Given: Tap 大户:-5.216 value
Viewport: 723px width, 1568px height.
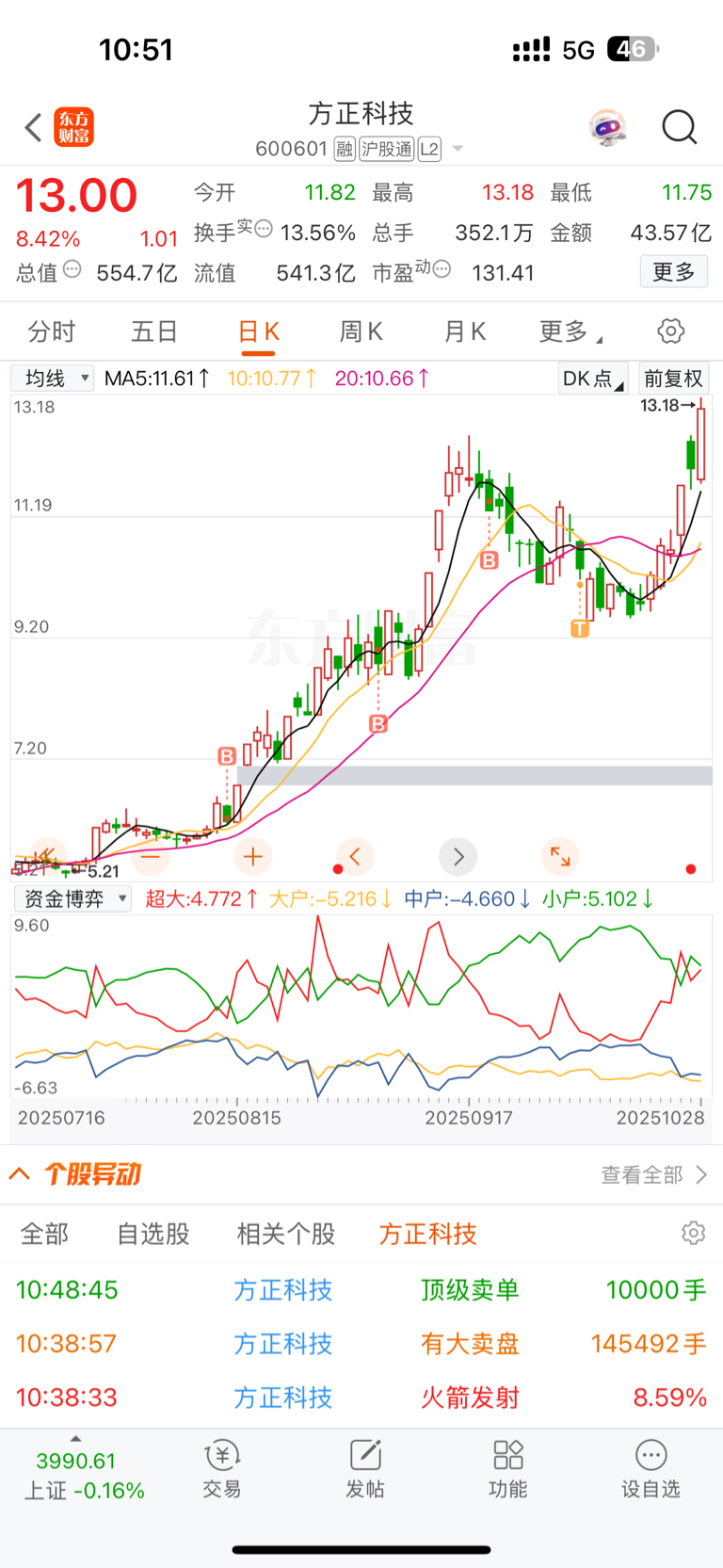Looking at the screenshot, I should [330, 899].
